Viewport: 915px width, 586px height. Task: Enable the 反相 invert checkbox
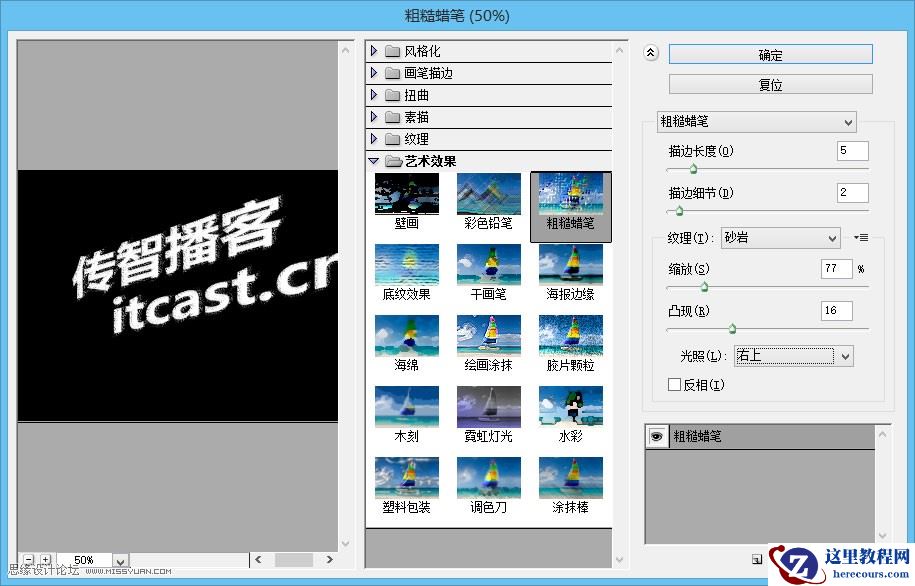[676, 384]
